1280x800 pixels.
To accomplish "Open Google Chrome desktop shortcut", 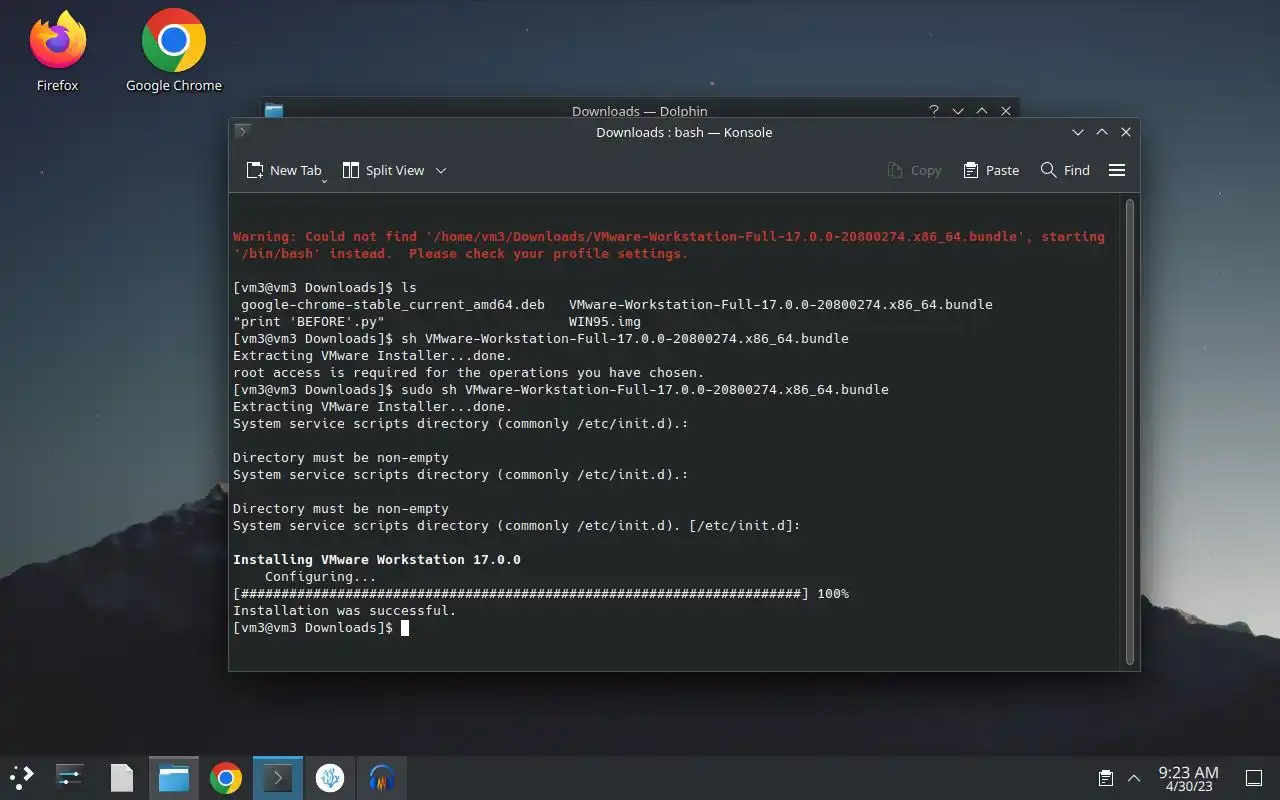I will 174,52.
